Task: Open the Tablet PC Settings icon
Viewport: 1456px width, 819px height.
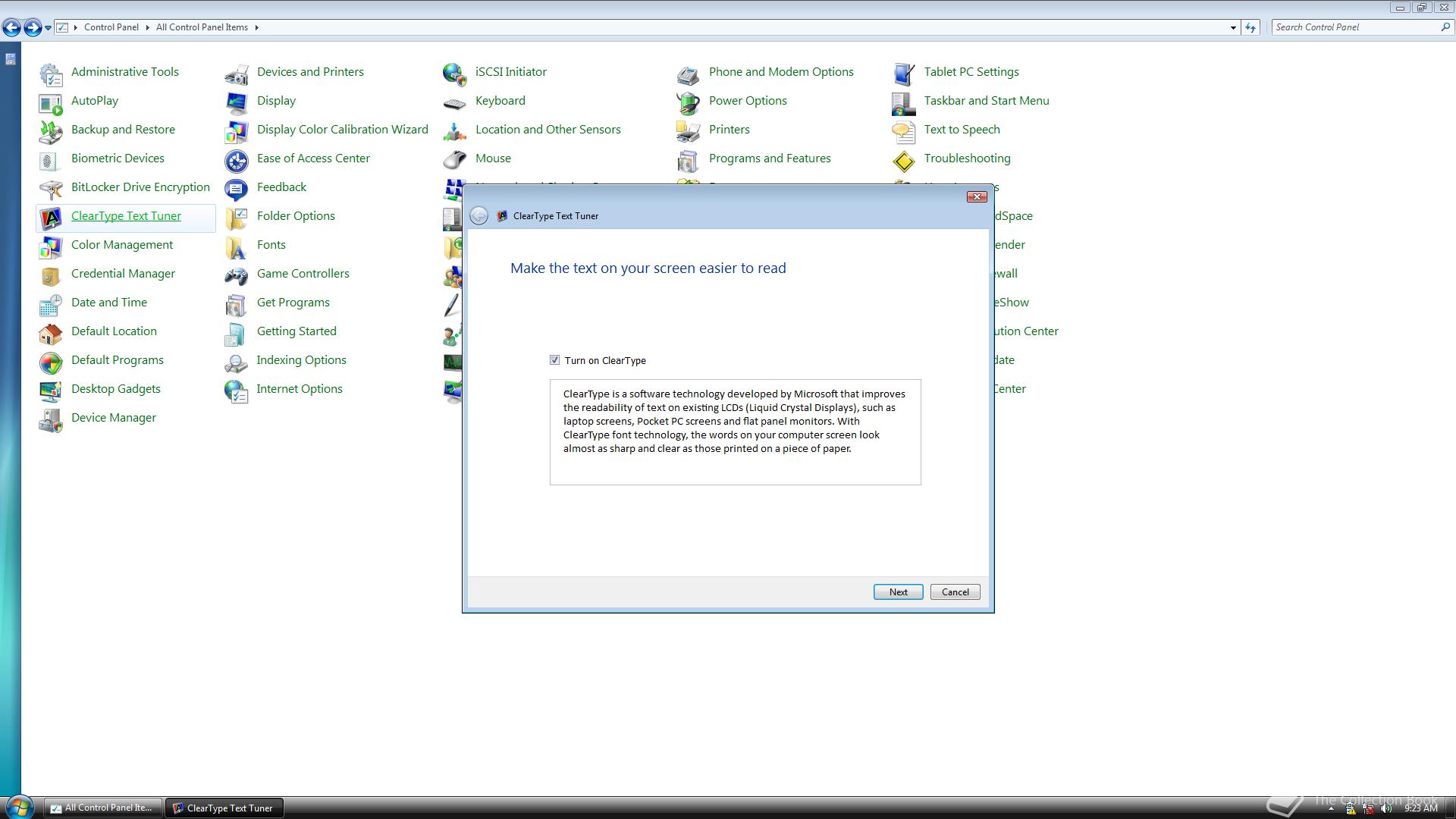Action: coord(903,74)
